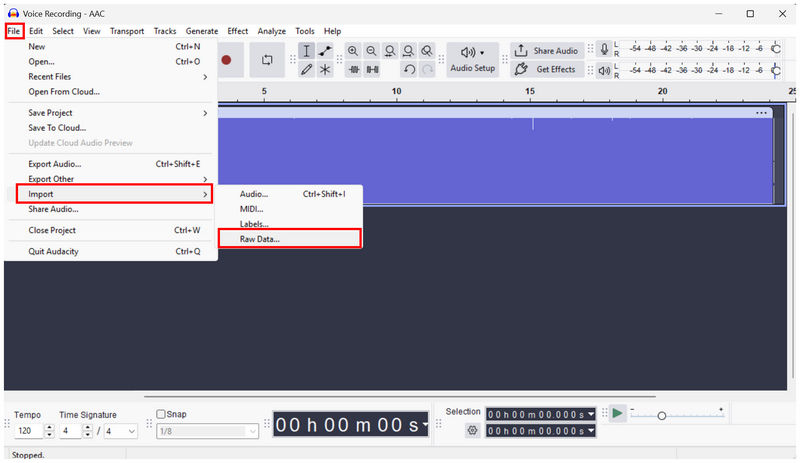
Task: Click the Share Audio toolbar button
Action: click(x=547, y=51)
